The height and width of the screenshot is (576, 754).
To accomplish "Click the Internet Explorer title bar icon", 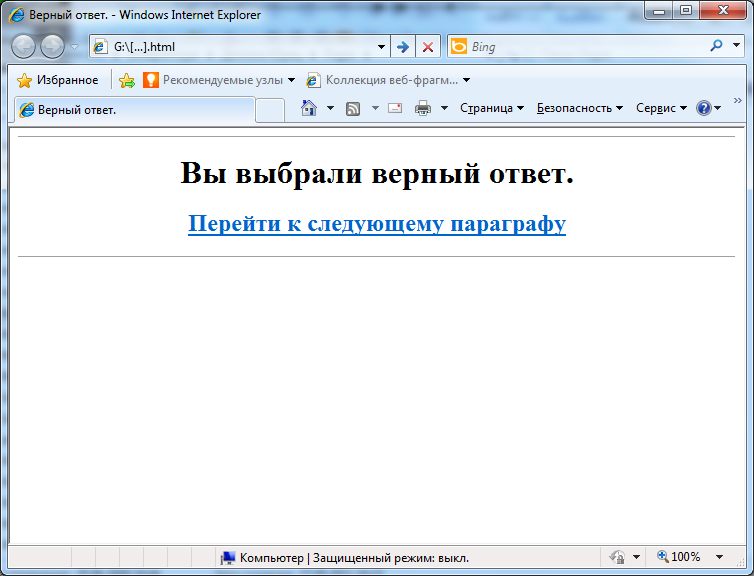I will (16, 14).
